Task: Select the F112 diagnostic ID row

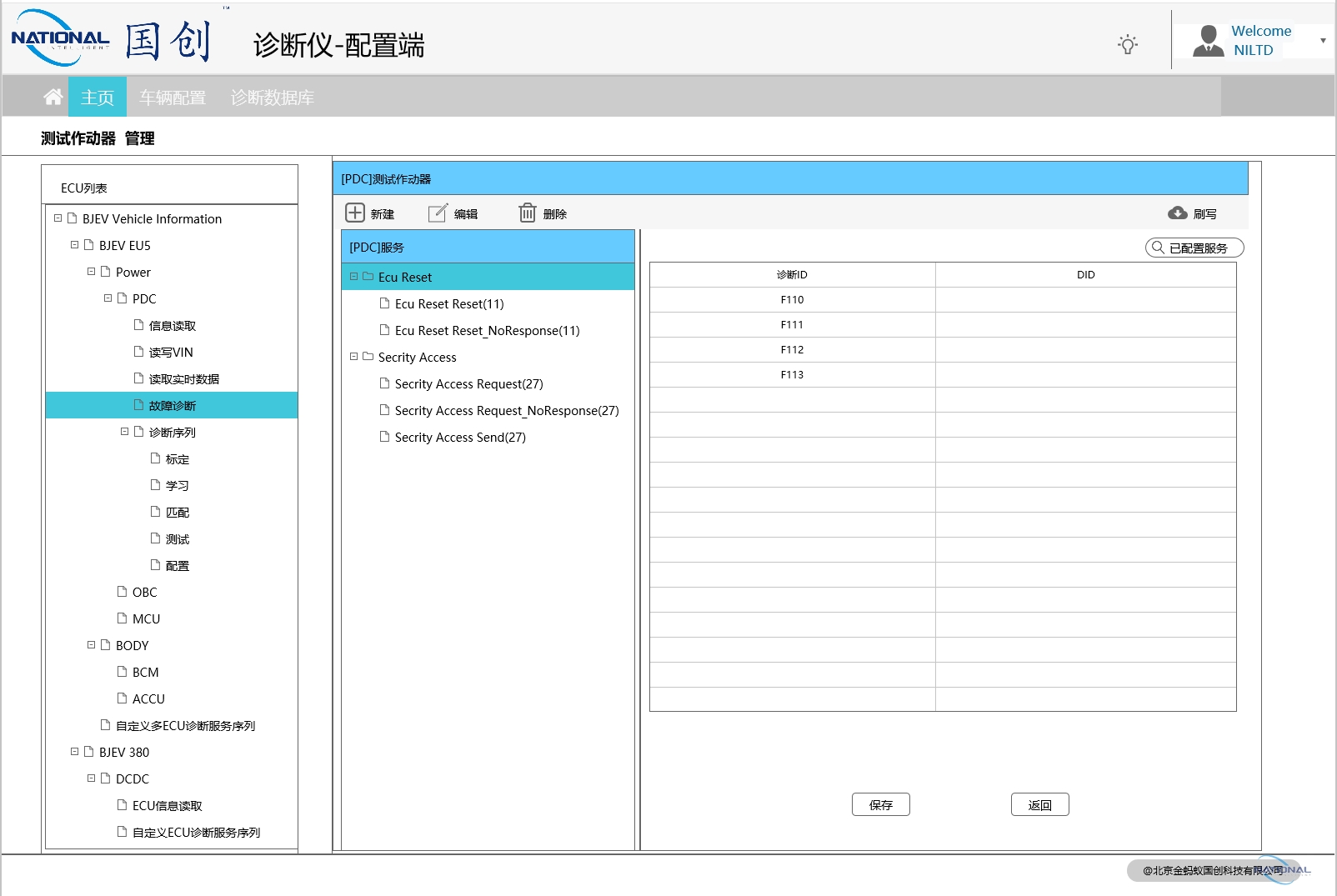Action: (792, 350)
